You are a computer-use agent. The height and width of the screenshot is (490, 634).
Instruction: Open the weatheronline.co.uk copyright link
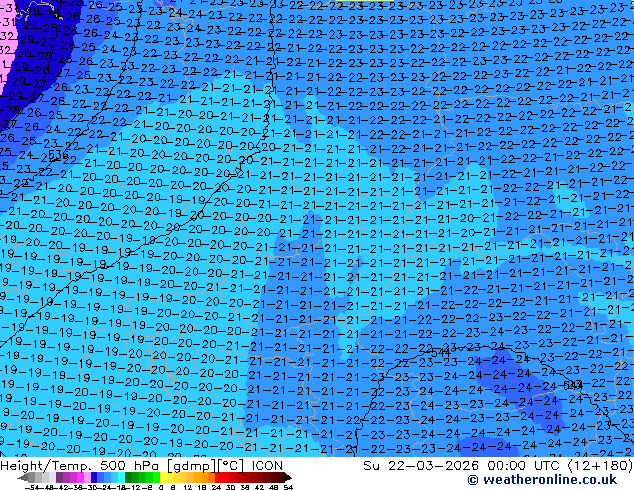[x=542, y=480]
